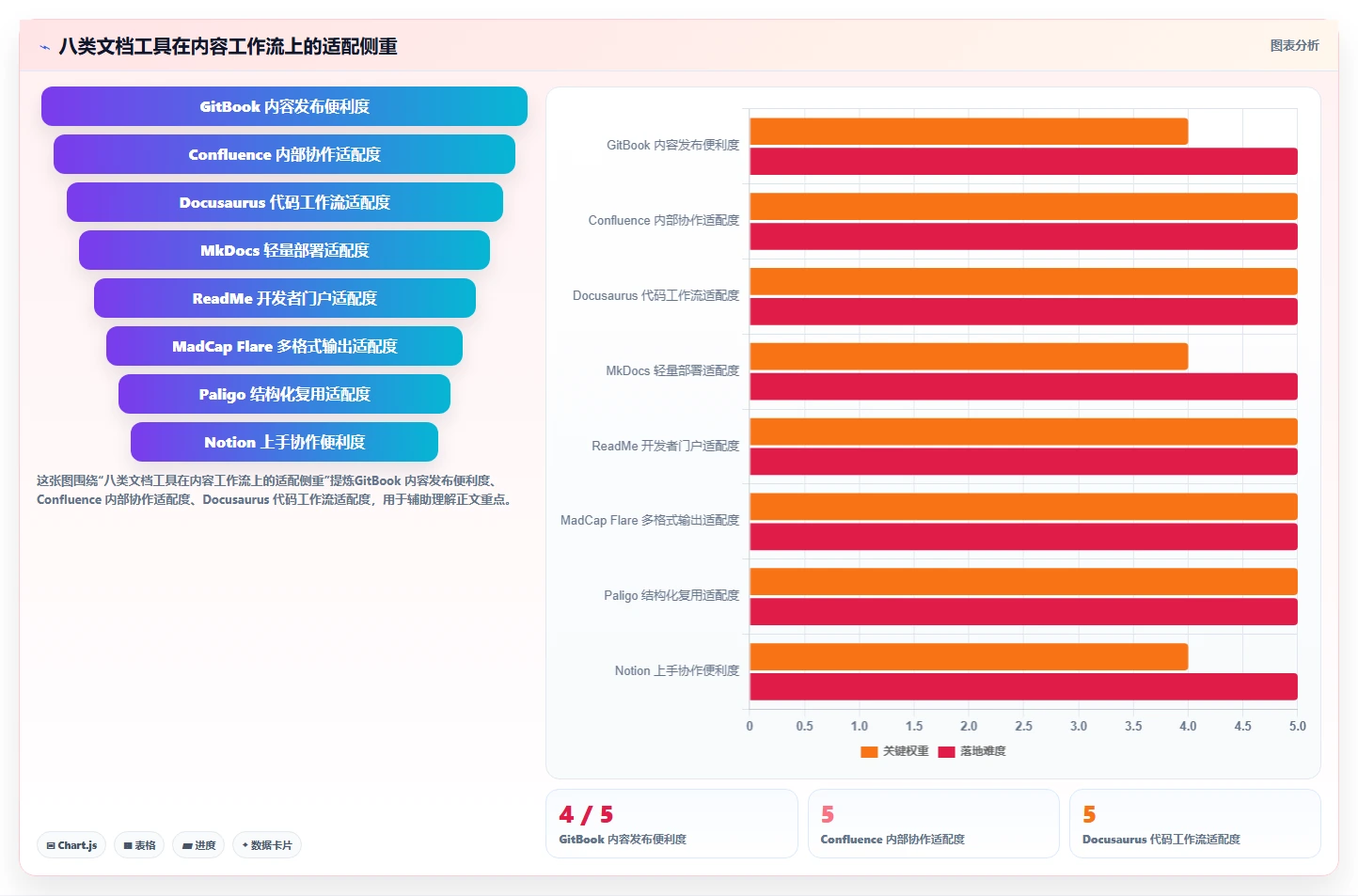Click the red 落地难度 bar for ReadMe

[x=1023, y=462]
